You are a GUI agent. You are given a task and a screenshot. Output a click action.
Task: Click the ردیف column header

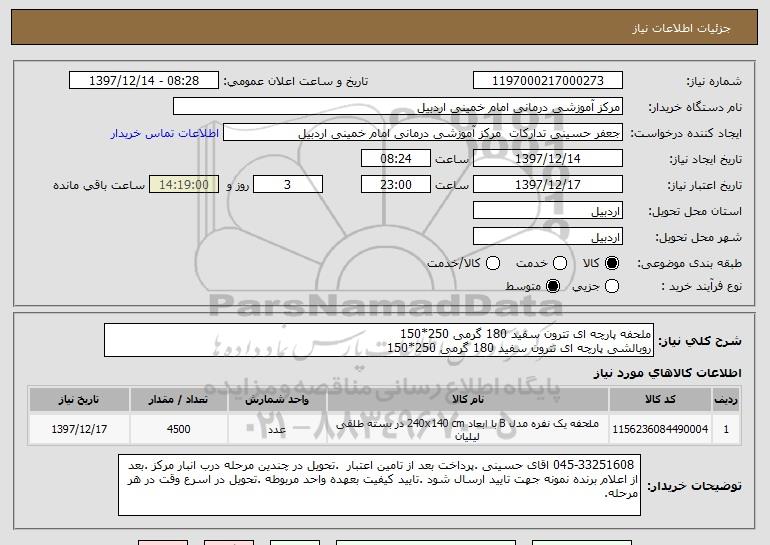pos(726,400)
